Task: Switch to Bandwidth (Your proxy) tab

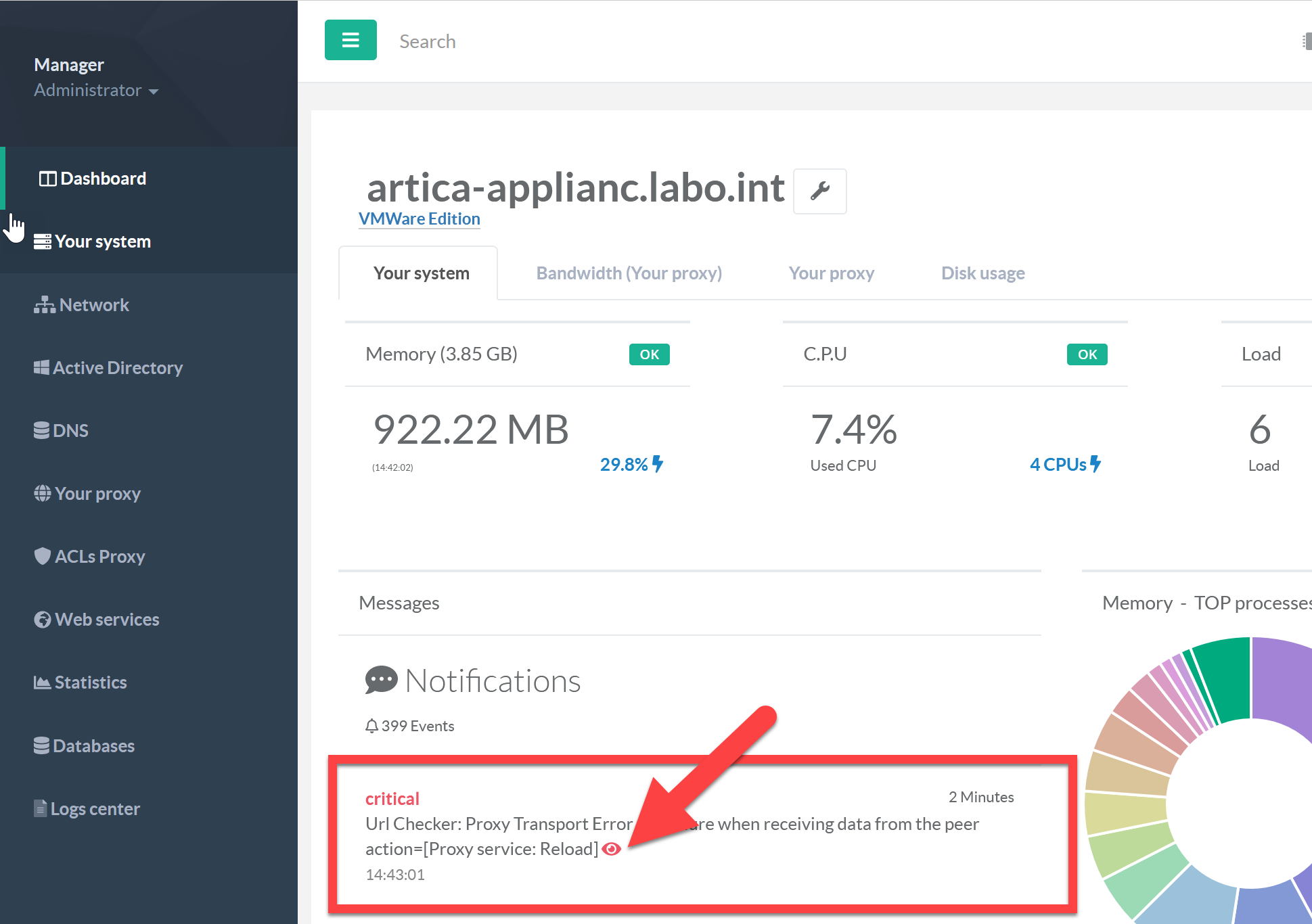Action: (x=629, y=273)
